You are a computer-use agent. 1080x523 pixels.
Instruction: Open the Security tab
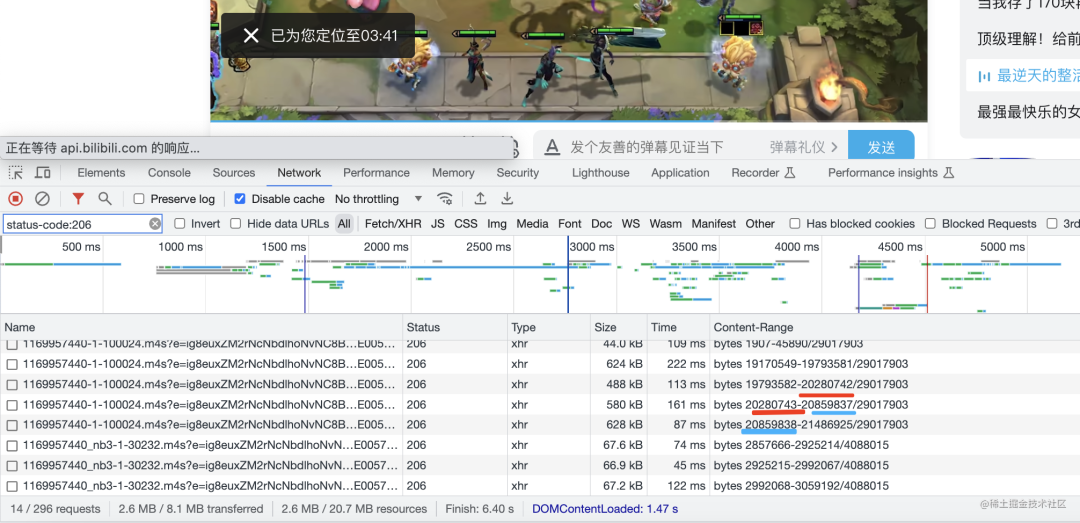[x=517, y=173]
